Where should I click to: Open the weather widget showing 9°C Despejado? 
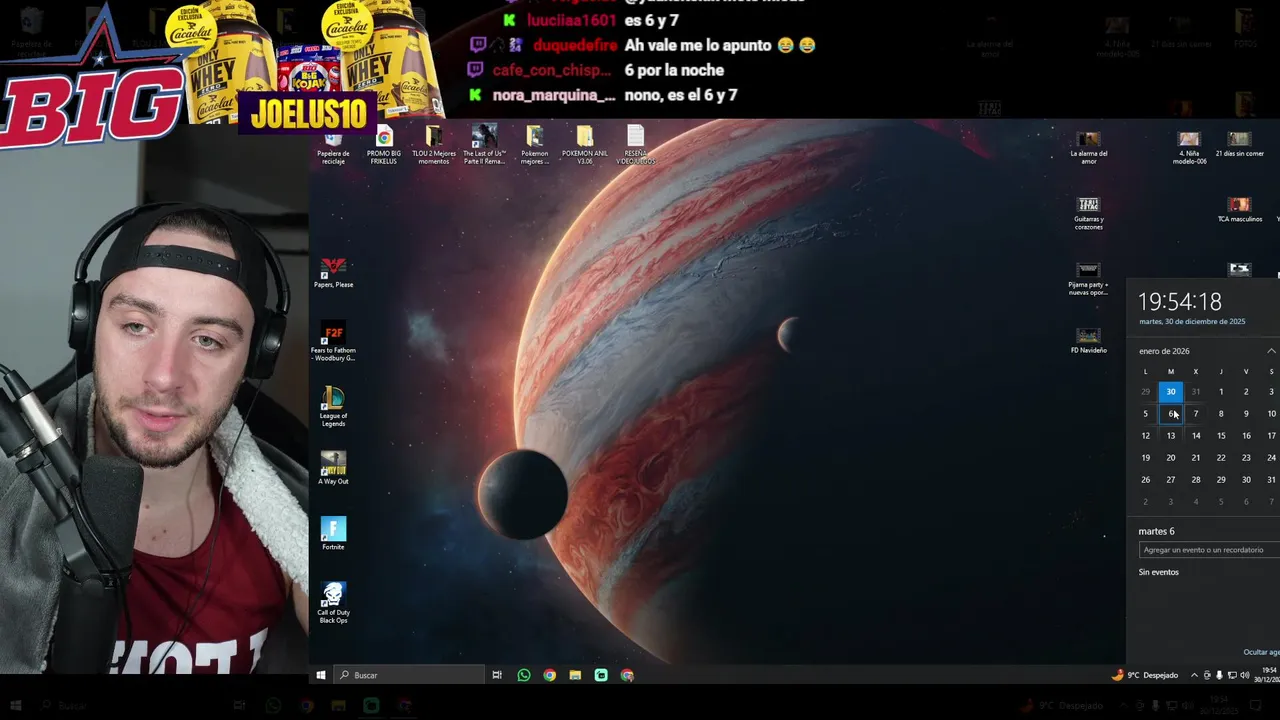pyautogui.click(x=1145, y=675)
